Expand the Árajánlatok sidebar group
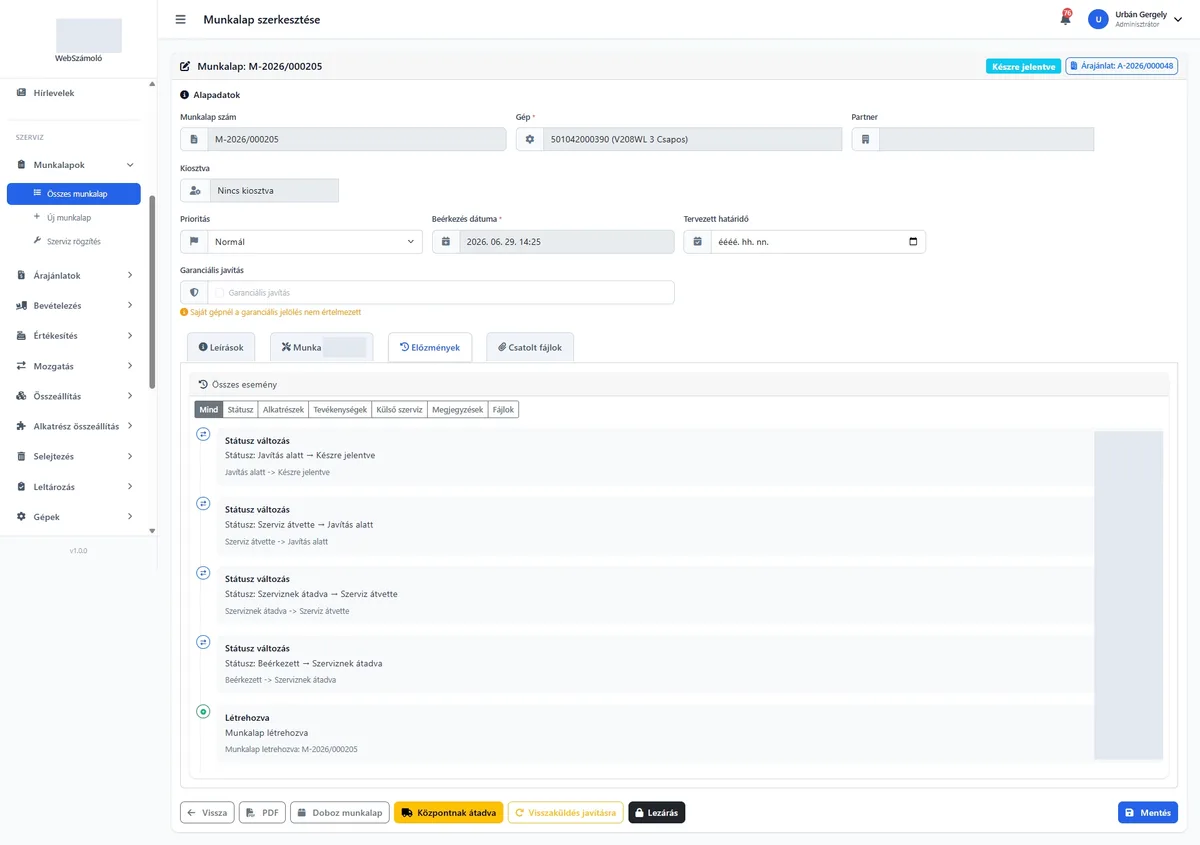Screen dimensions: 1200x845 pyautogui.click(x=130, y=275)
